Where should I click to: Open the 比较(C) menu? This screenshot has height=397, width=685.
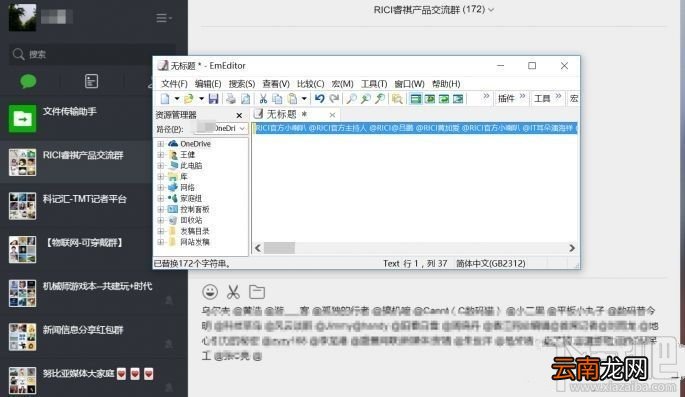(311, 83)
